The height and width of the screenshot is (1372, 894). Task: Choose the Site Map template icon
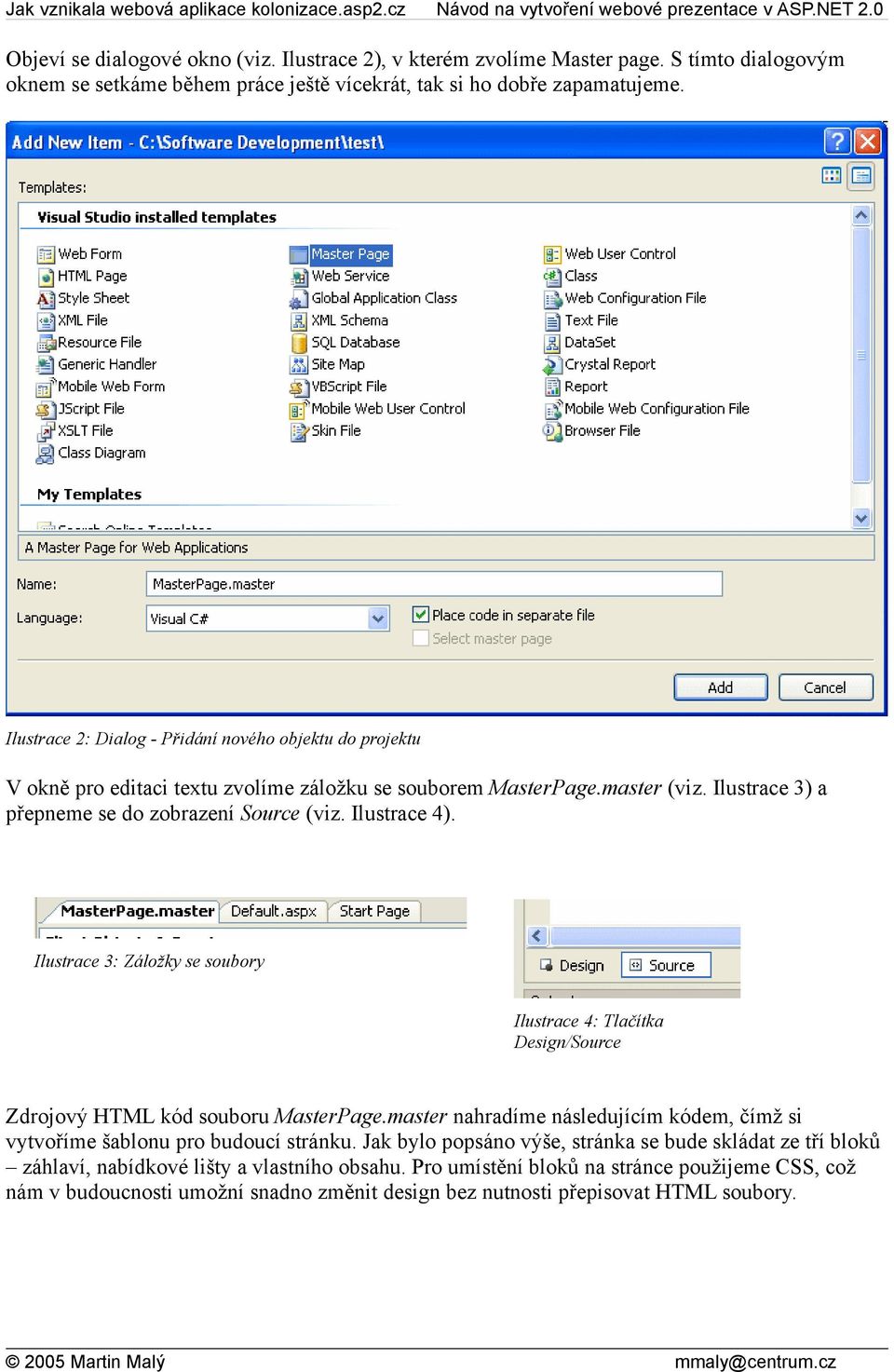tap(299, 365)
